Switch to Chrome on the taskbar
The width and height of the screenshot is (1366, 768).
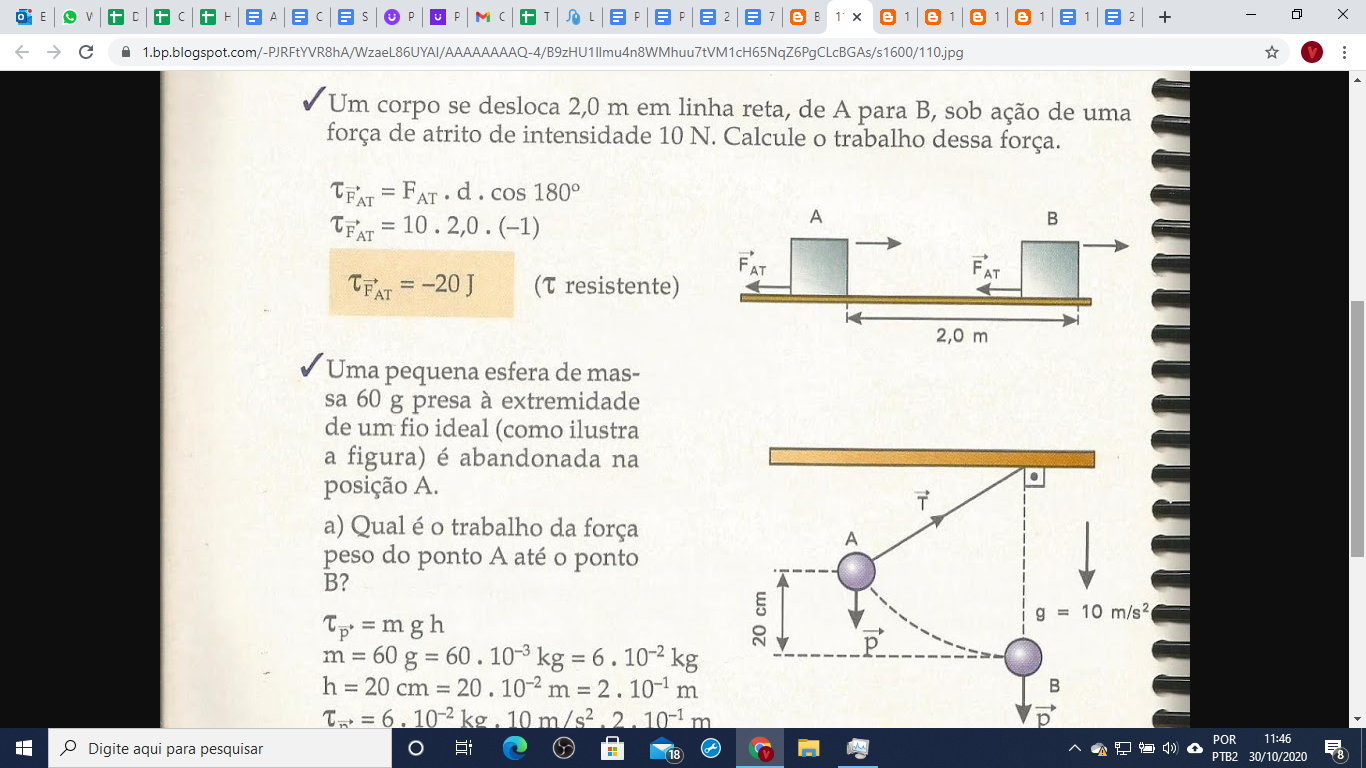click(761, 748)
